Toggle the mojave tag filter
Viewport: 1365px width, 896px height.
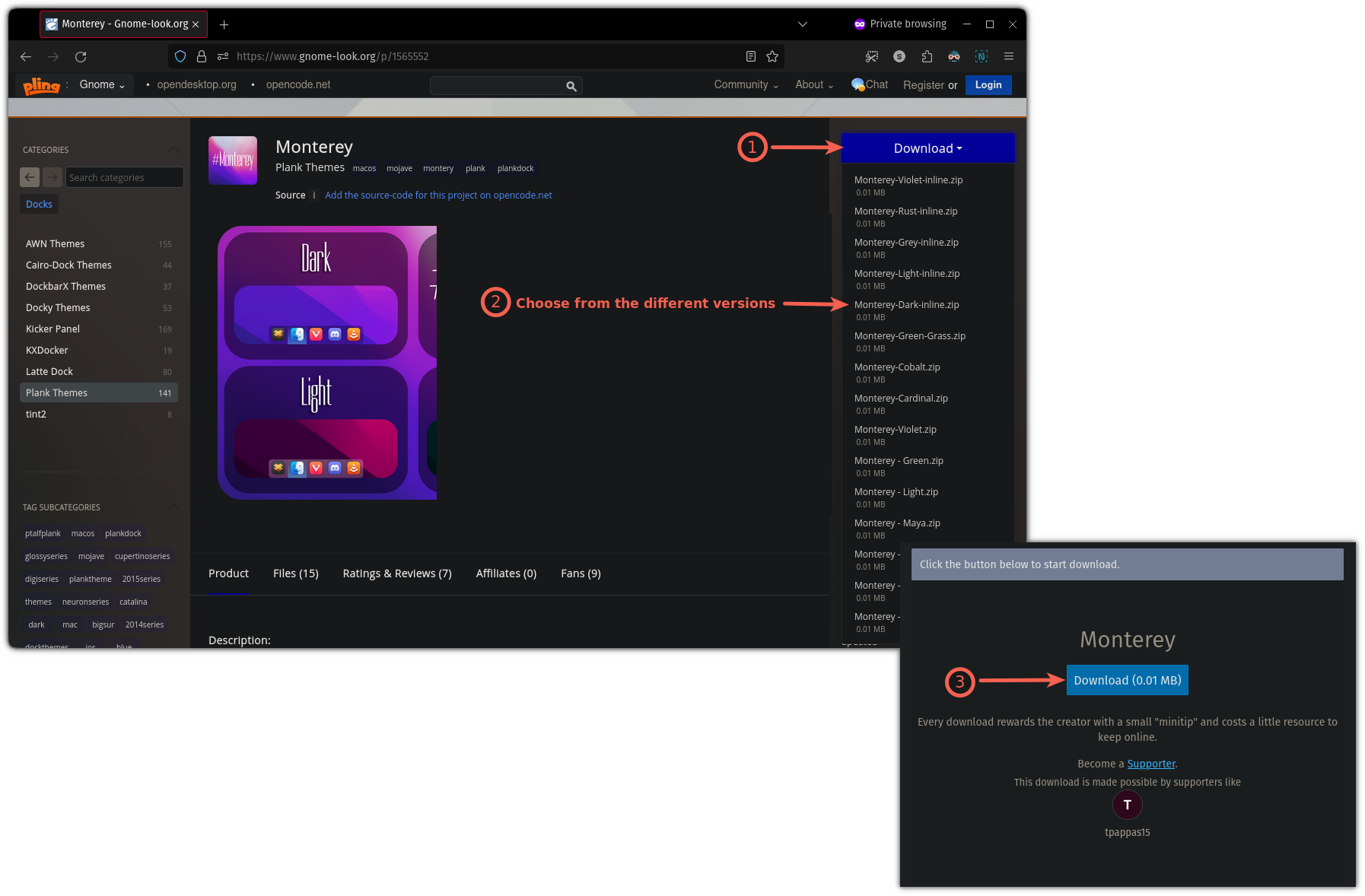pos(91,556)
